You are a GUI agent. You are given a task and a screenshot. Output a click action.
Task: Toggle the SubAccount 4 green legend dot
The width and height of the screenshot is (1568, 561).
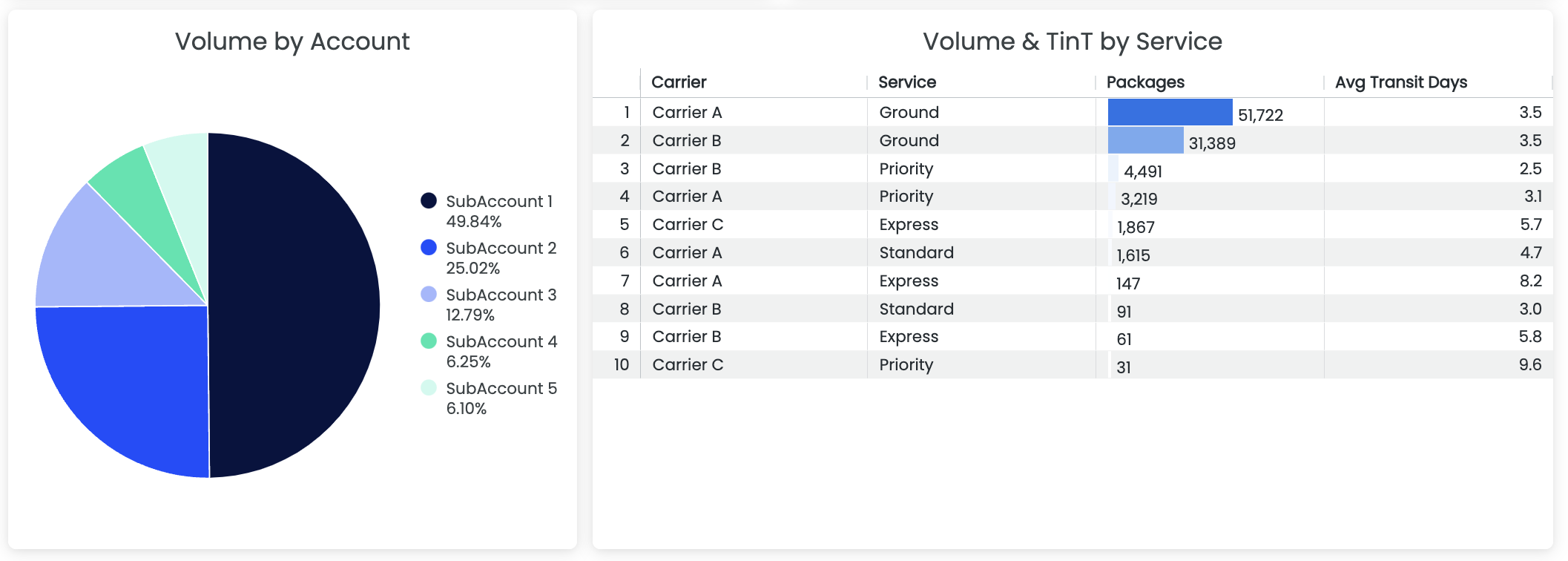tap(429, 341)
